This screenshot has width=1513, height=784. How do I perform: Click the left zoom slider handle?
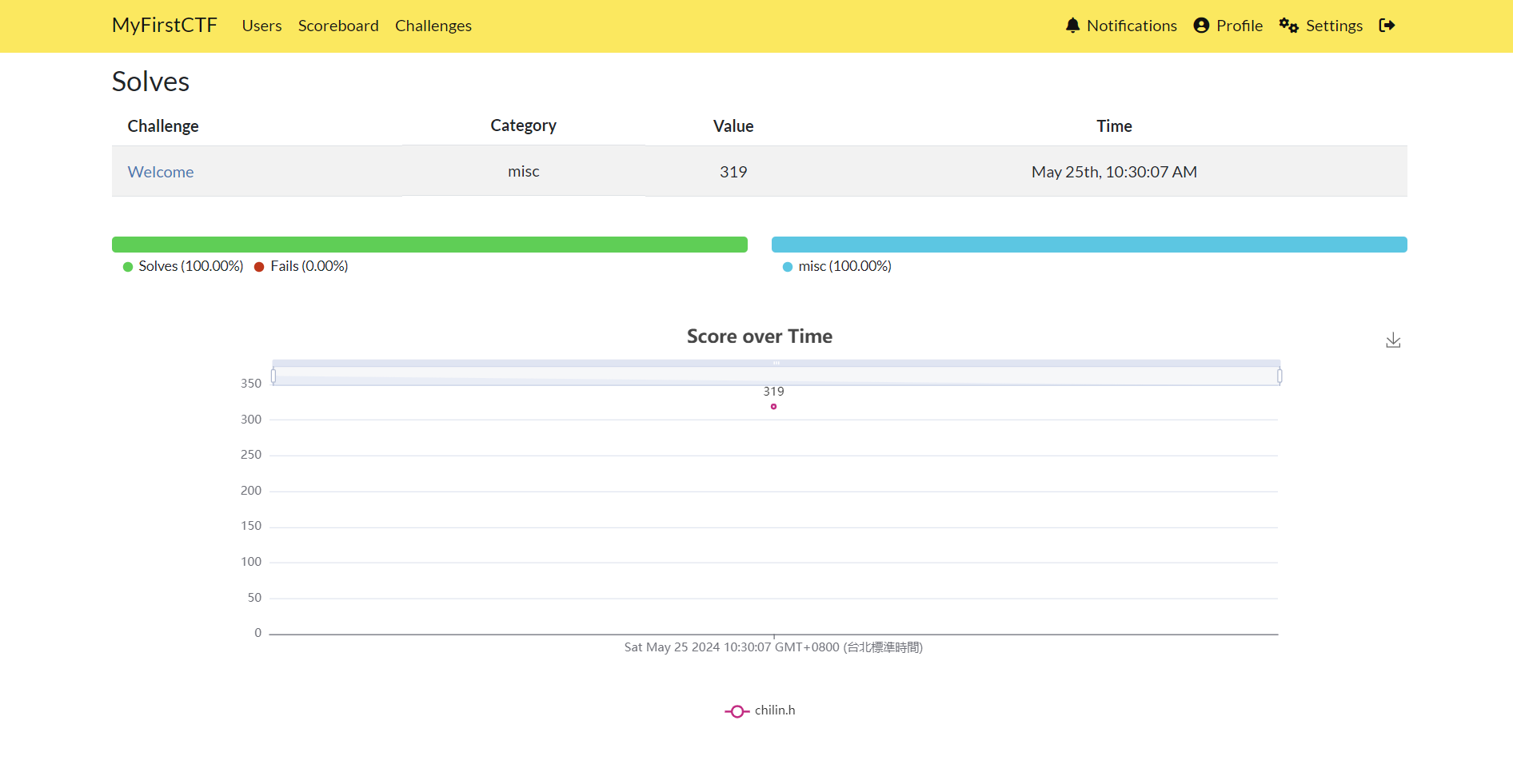click(273, 376)
